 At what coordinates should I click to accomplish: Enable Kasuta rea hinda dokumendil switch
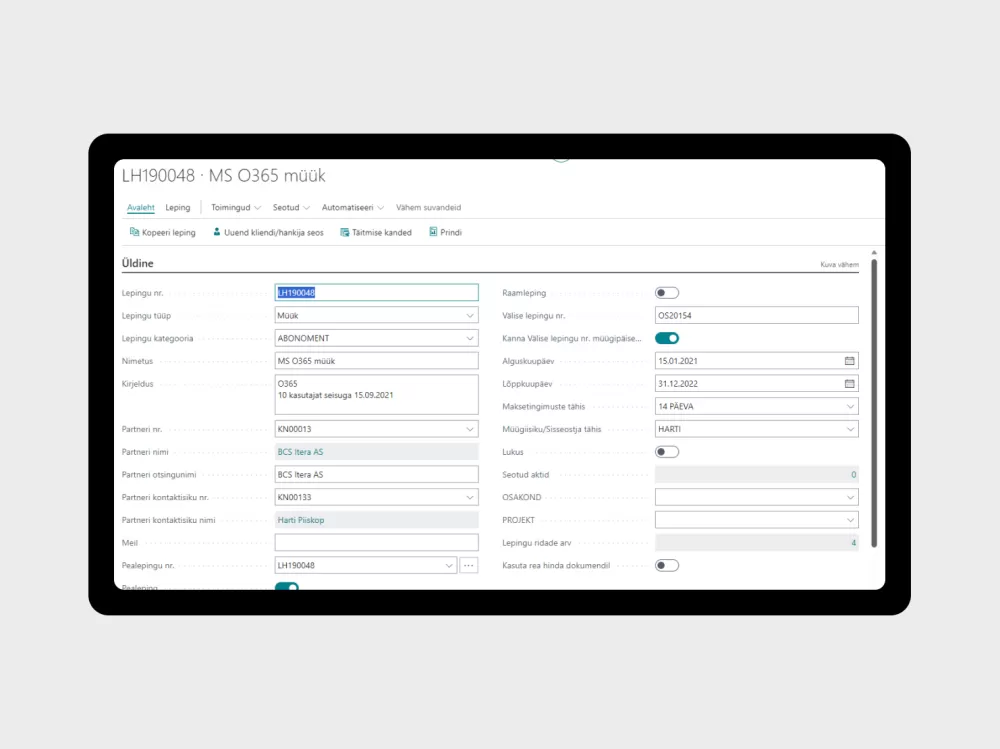(667, 565)
